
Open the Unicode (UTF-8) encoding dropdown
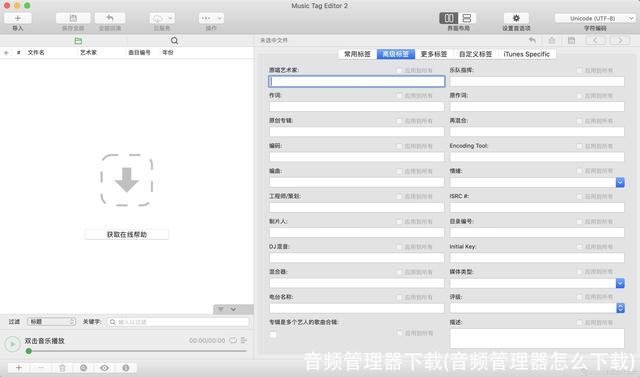pos(595,18)
